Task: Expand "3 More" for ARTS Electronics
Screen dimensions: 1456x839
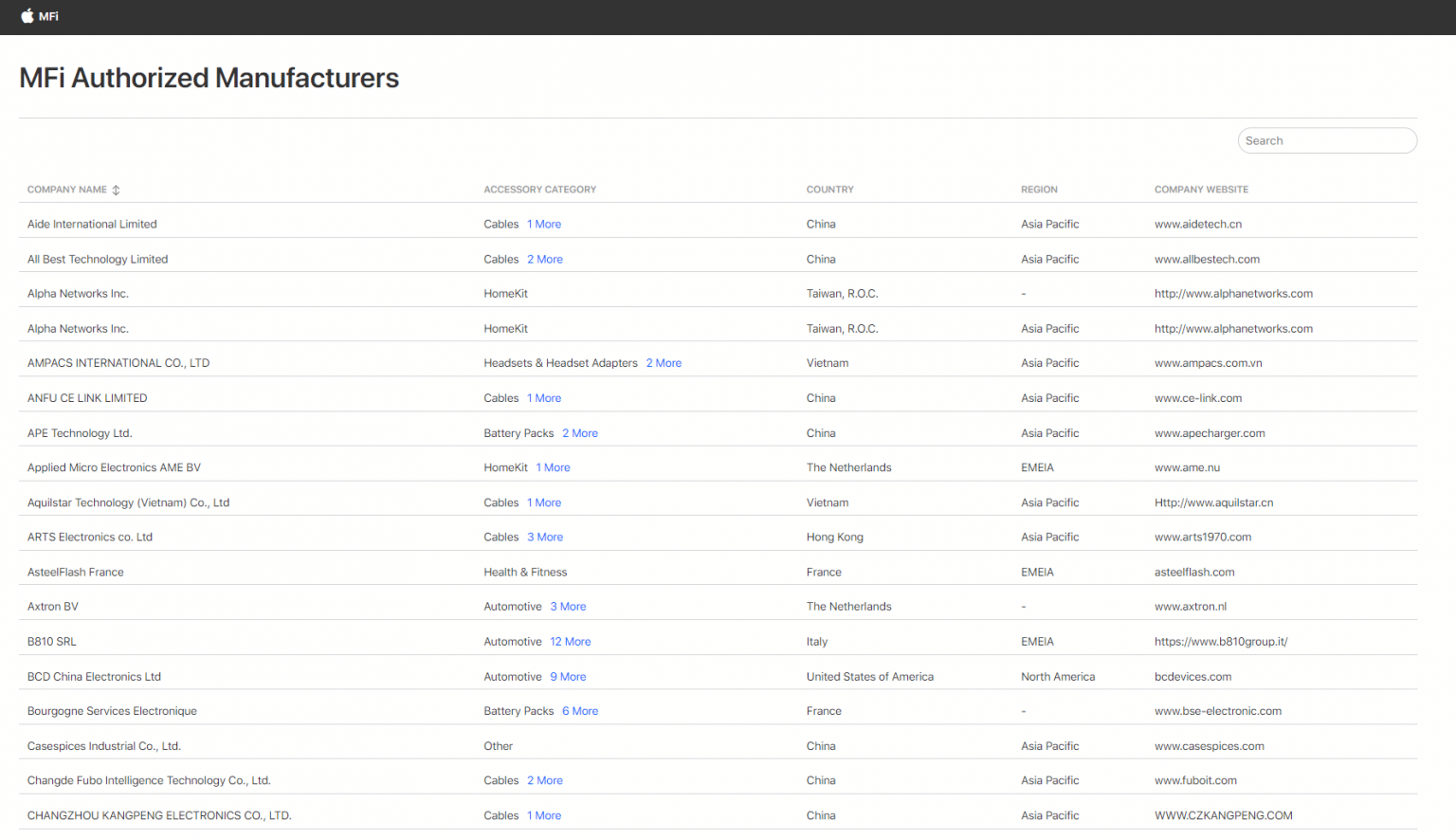Action: pyautogui.click(x=545, y=538)
